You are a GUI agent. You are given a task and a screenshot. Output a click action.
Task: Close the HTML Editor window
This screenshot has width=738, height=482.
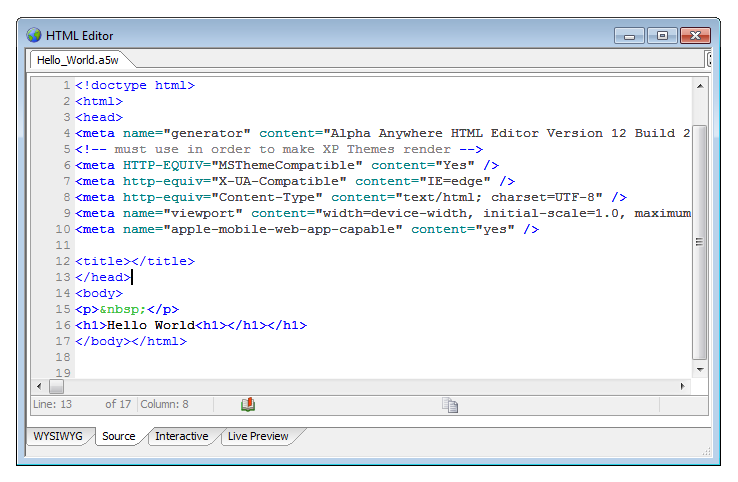[695, 36]
